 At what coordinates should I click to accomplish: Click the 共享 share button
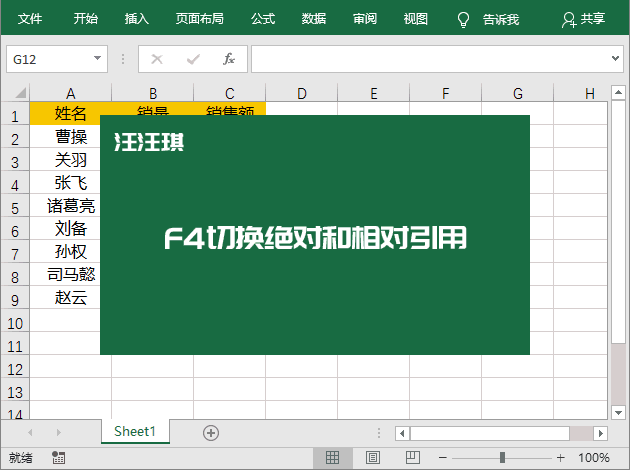(x=583, y=19)
